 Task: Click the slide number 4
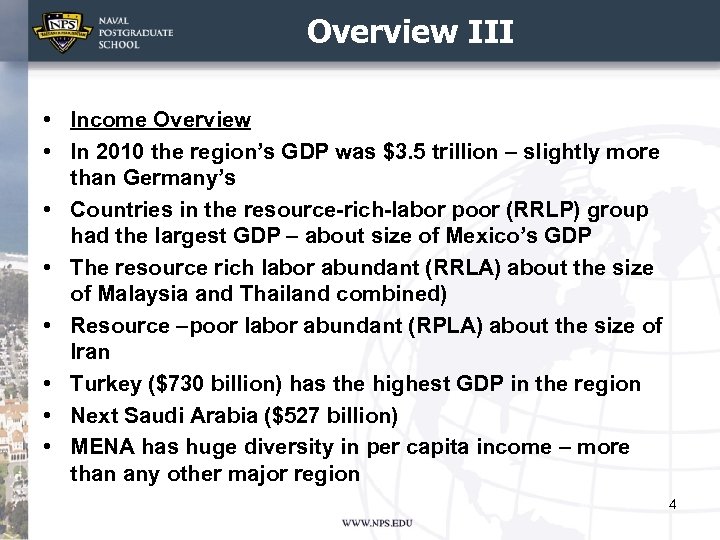point(672,504)
